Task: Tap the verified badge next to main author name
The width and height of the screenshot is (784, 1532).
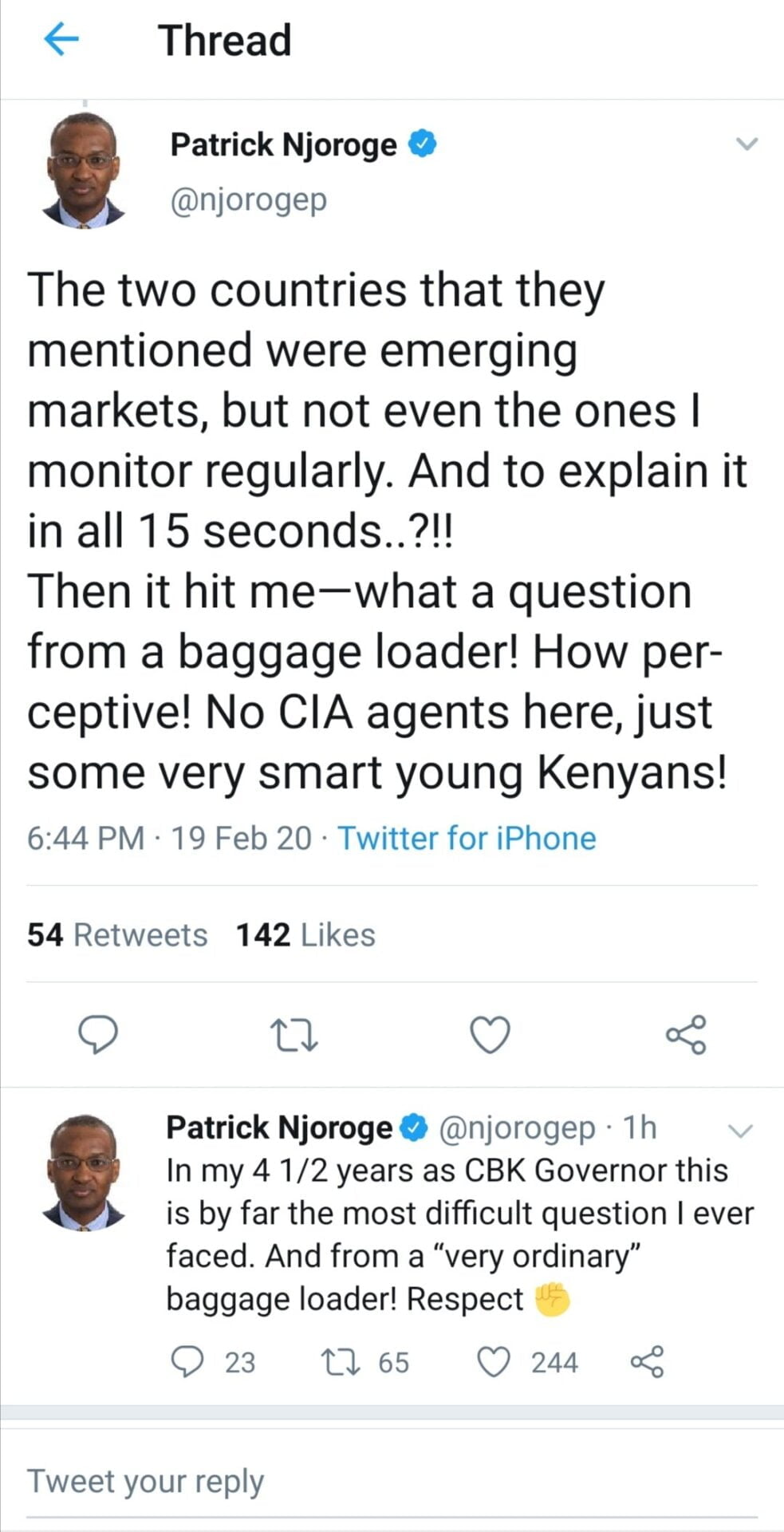Action: (x=423, y=144)
